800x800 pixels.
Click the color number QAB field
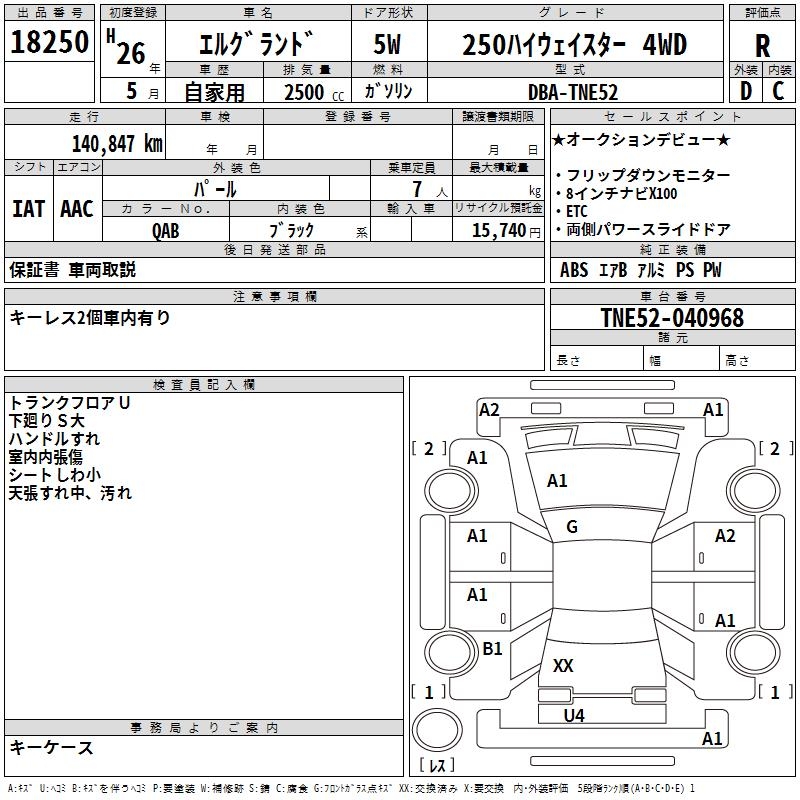click(166, 230)
